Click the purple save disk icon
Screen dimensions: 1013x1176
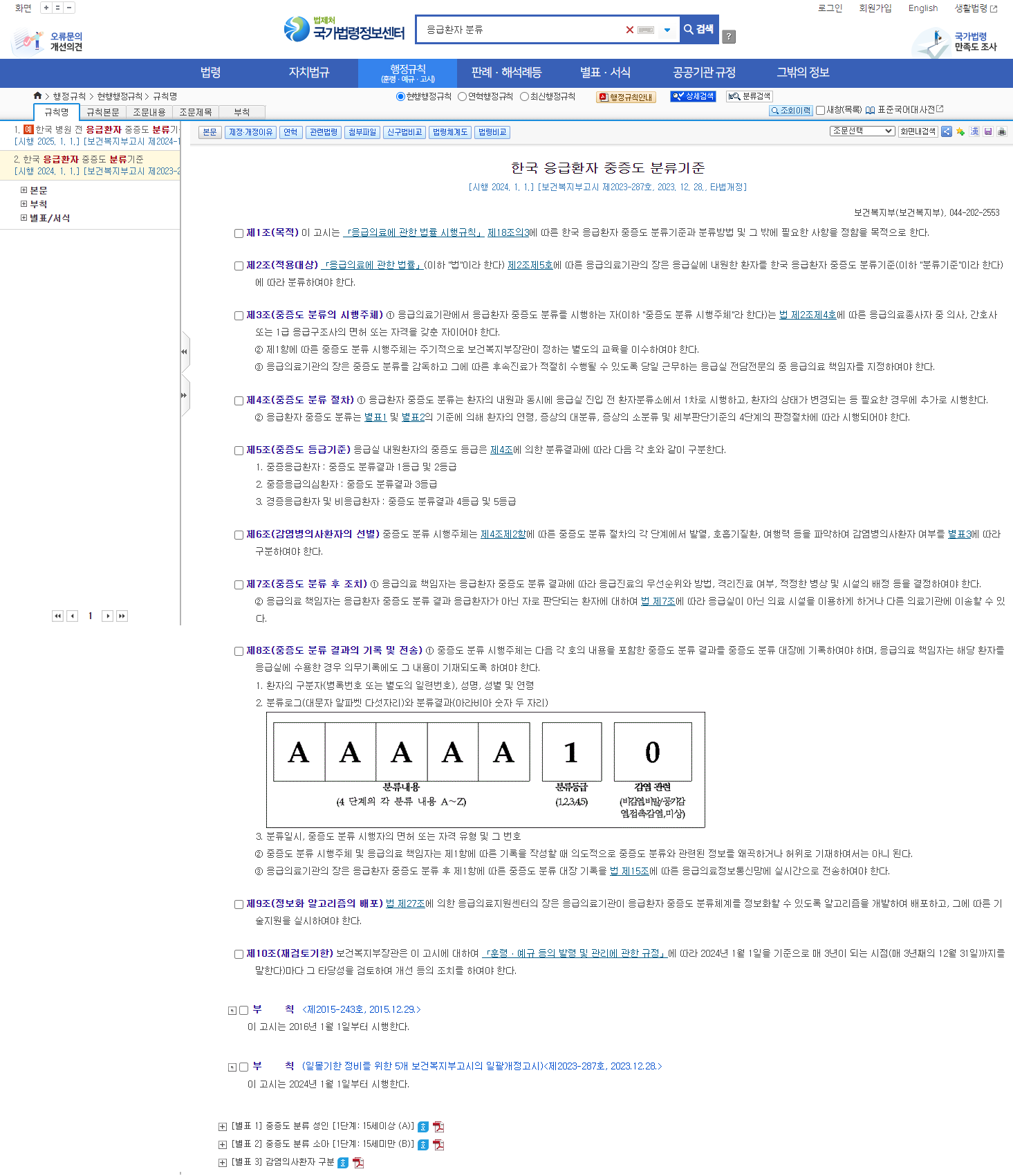point(988,131)
